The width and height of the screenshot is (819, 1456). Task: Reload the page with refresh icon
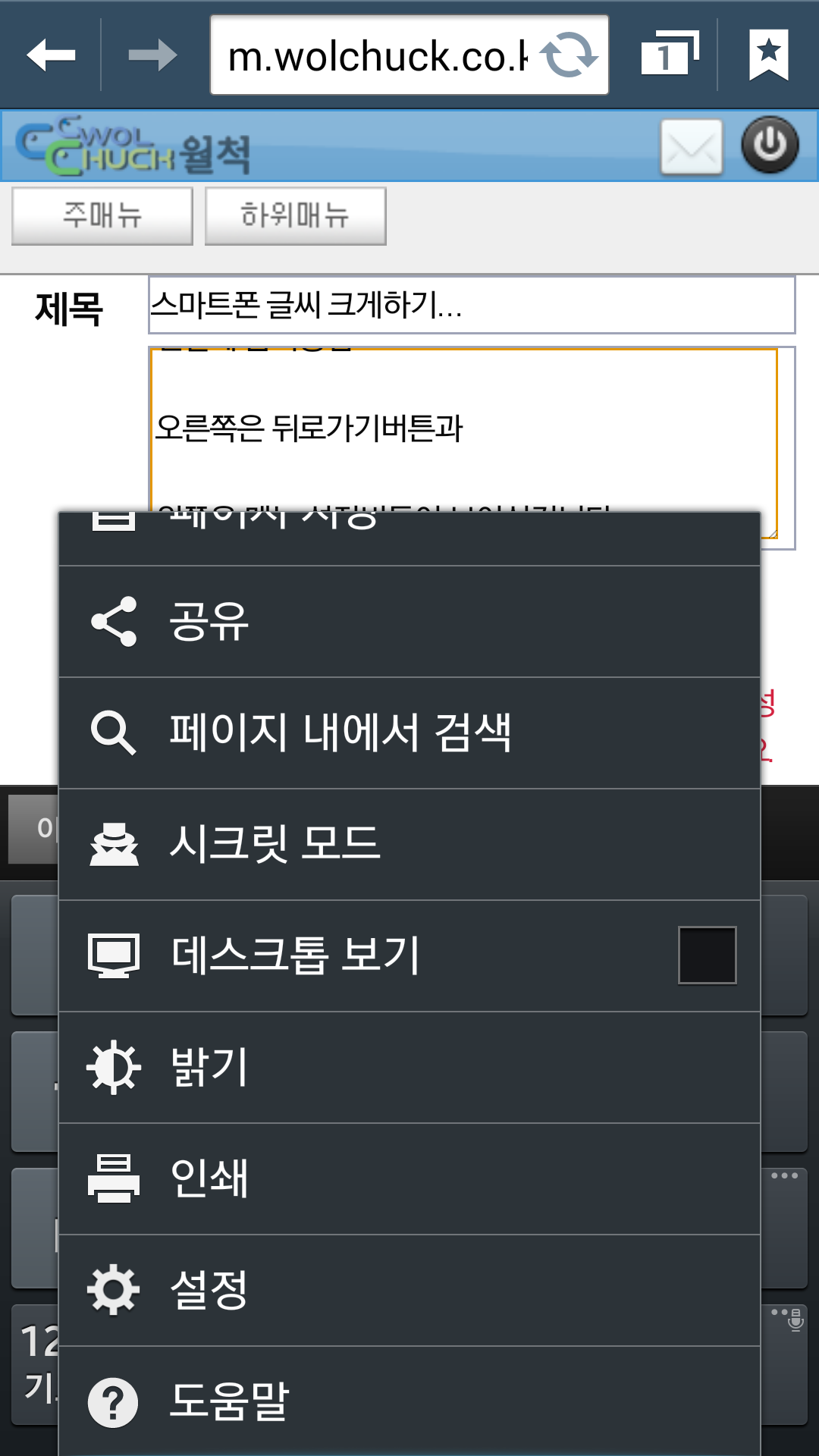click(569, 55)
